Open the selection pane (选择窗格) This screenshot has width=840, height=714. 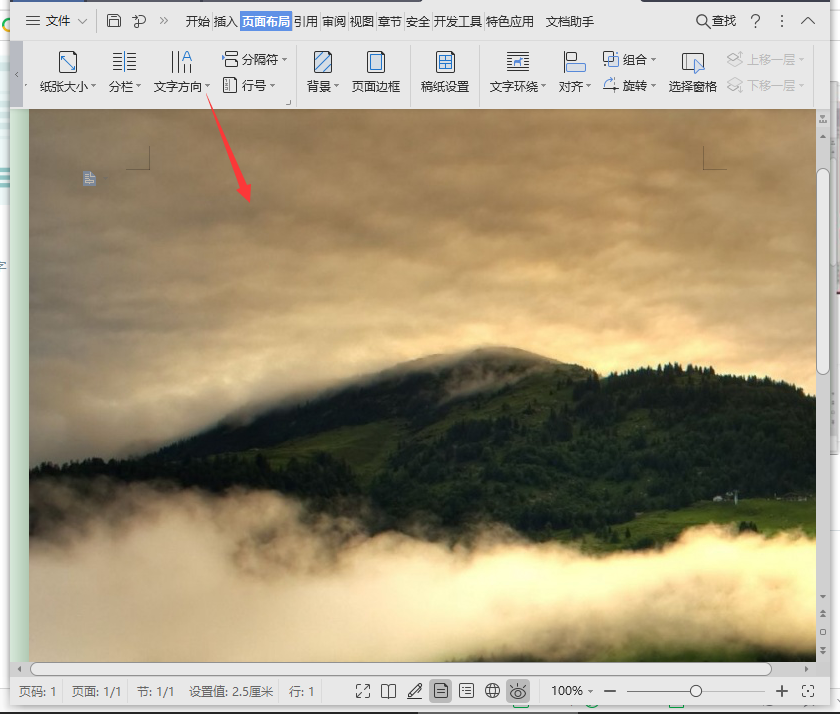coord(692,71)
